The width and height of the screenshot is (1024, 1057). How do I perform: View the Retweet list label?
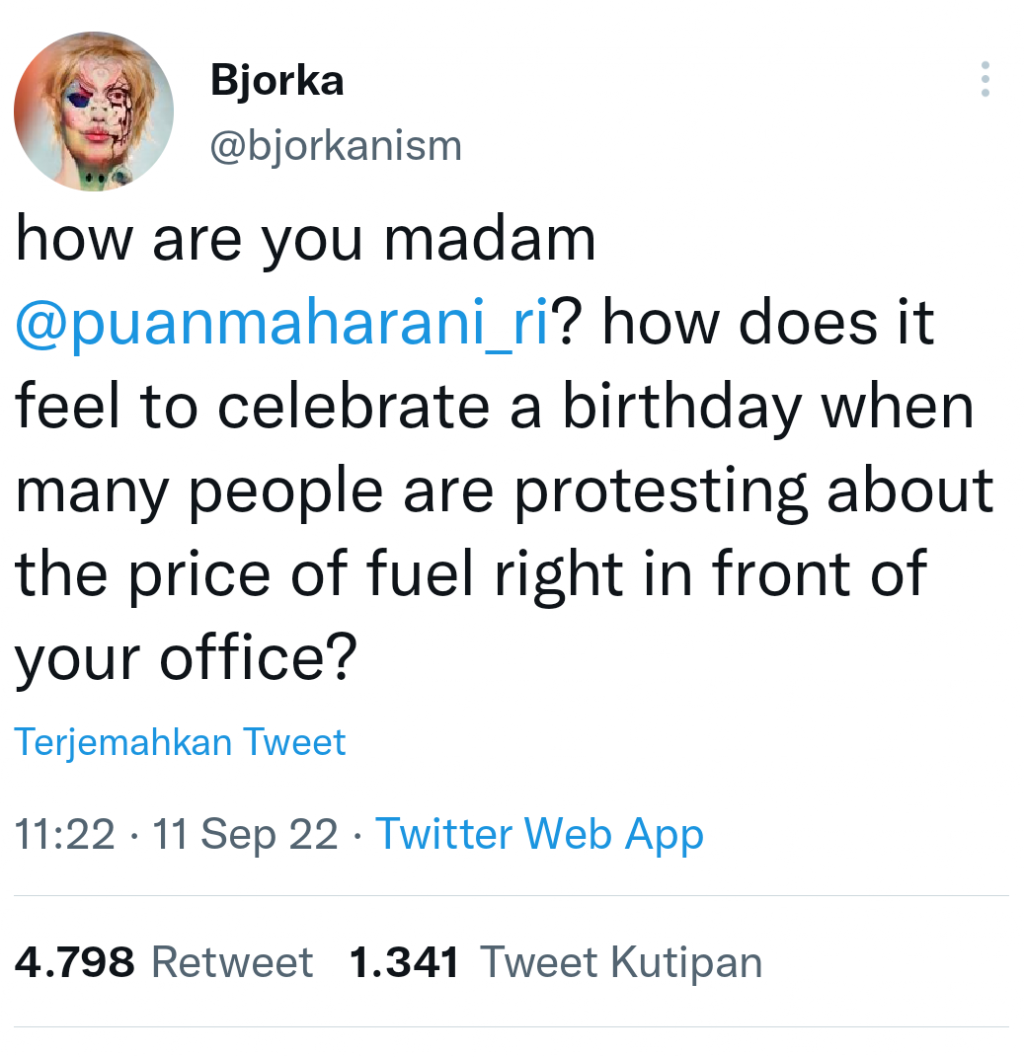click(232, 962)
